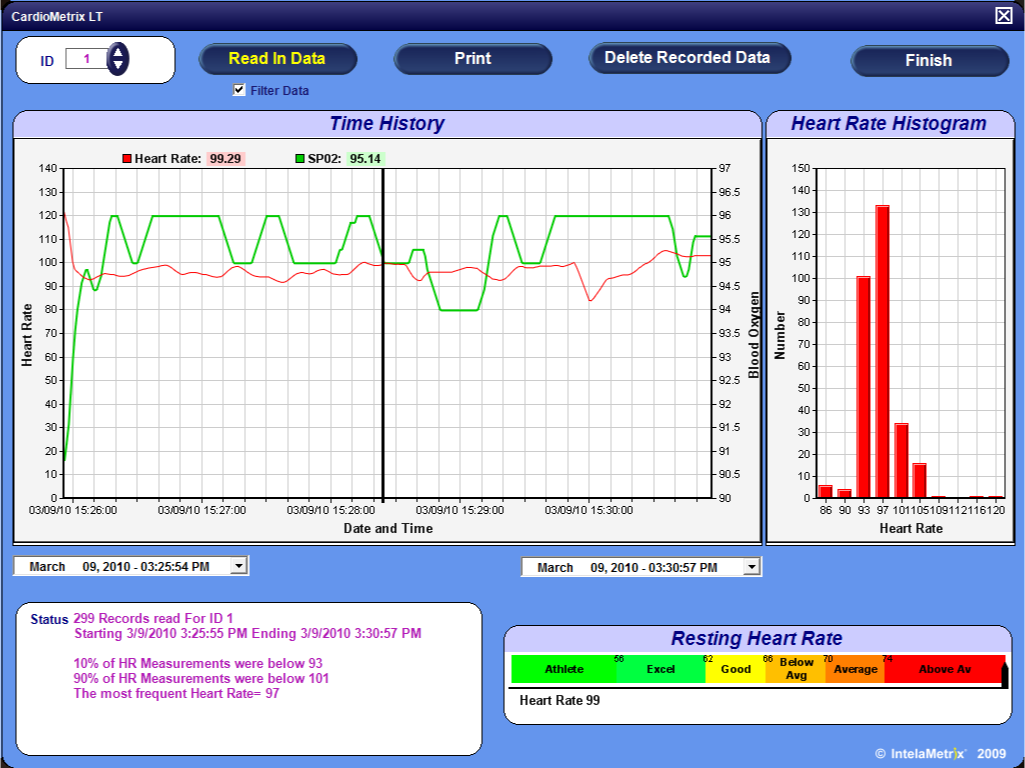Click the ID number input field

point(87,59)
